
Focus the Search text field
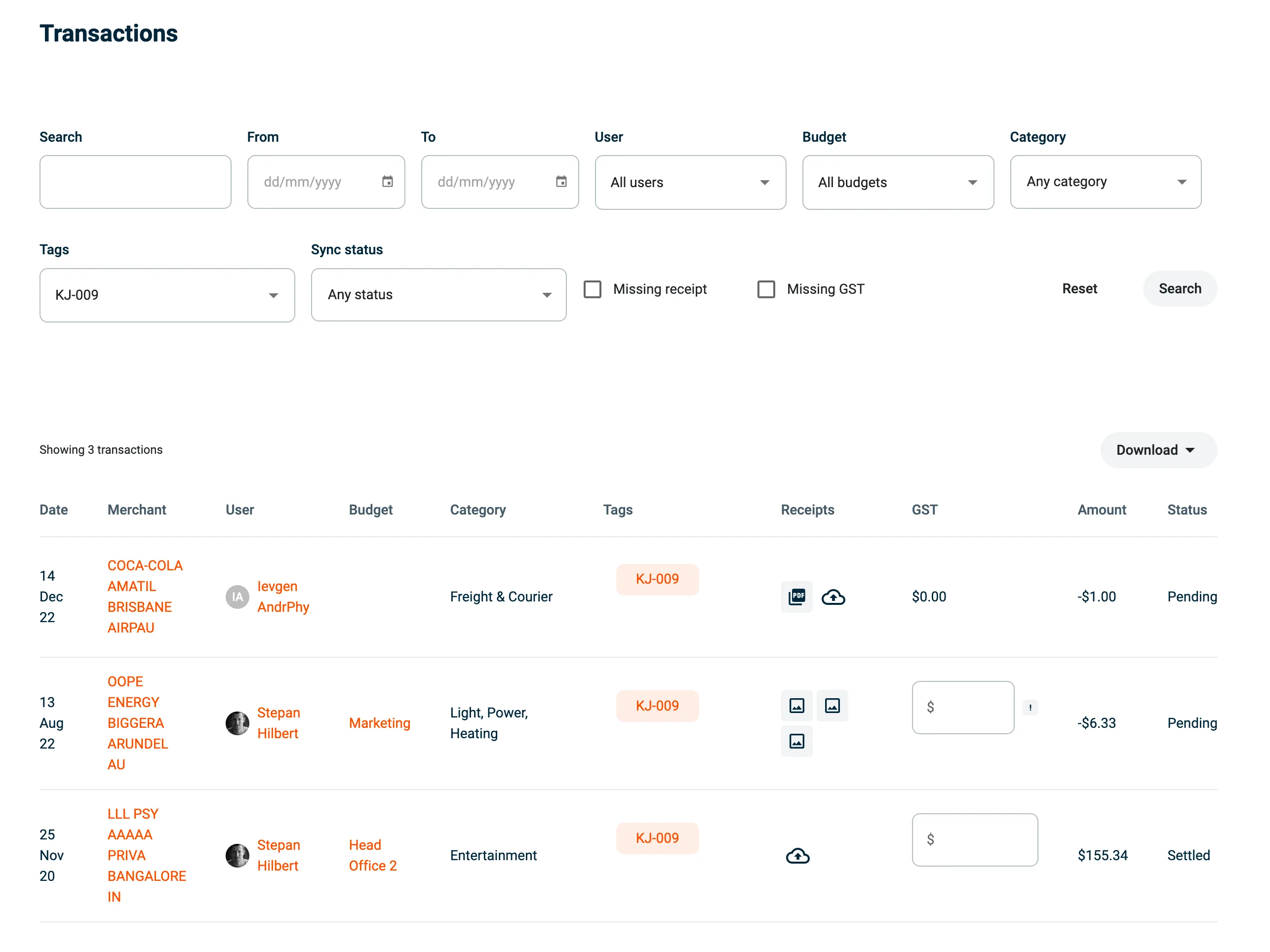[x=135, y=182]
